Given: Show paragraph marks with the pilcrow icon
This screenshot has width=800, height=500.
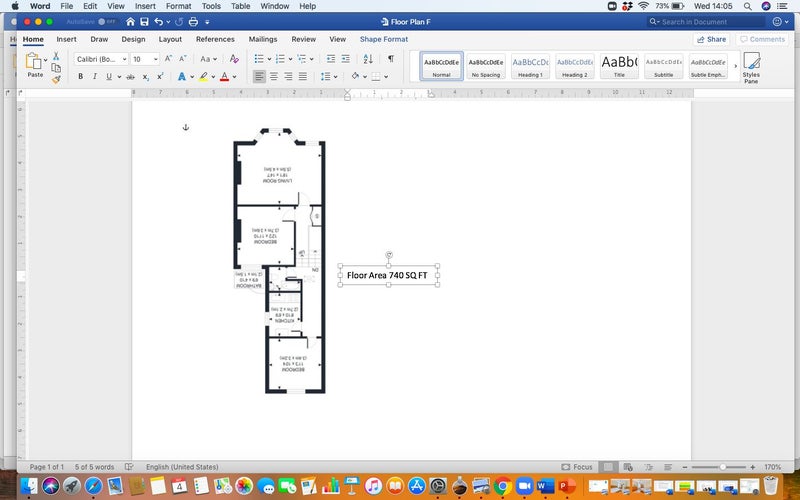Looking at the screenshot, I should click(x=390, y=59).
